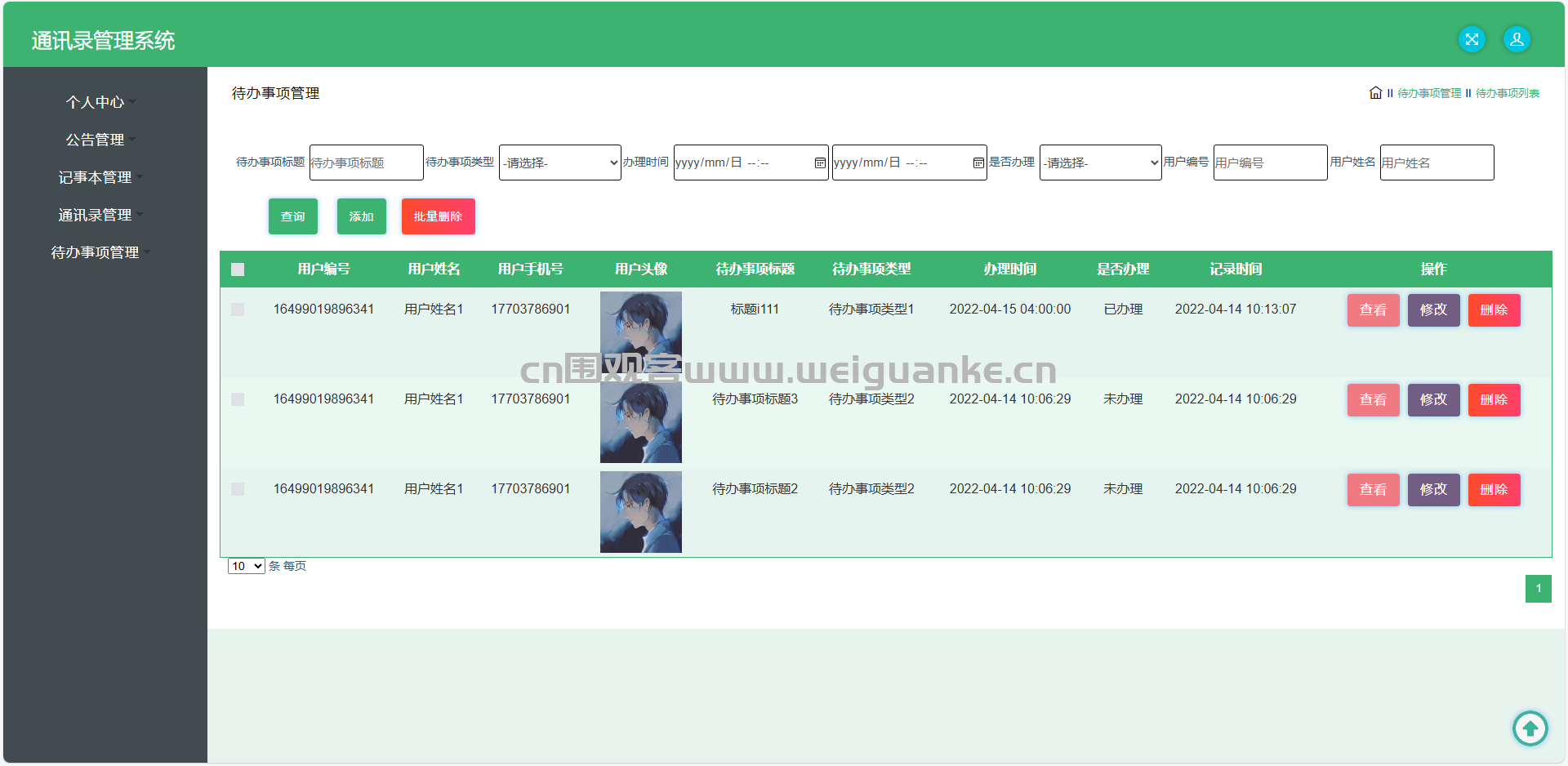Click 查看 for row 标题i111
Screen dimensions: 1568x766
pyautogui.click(x=1374, y=310)
